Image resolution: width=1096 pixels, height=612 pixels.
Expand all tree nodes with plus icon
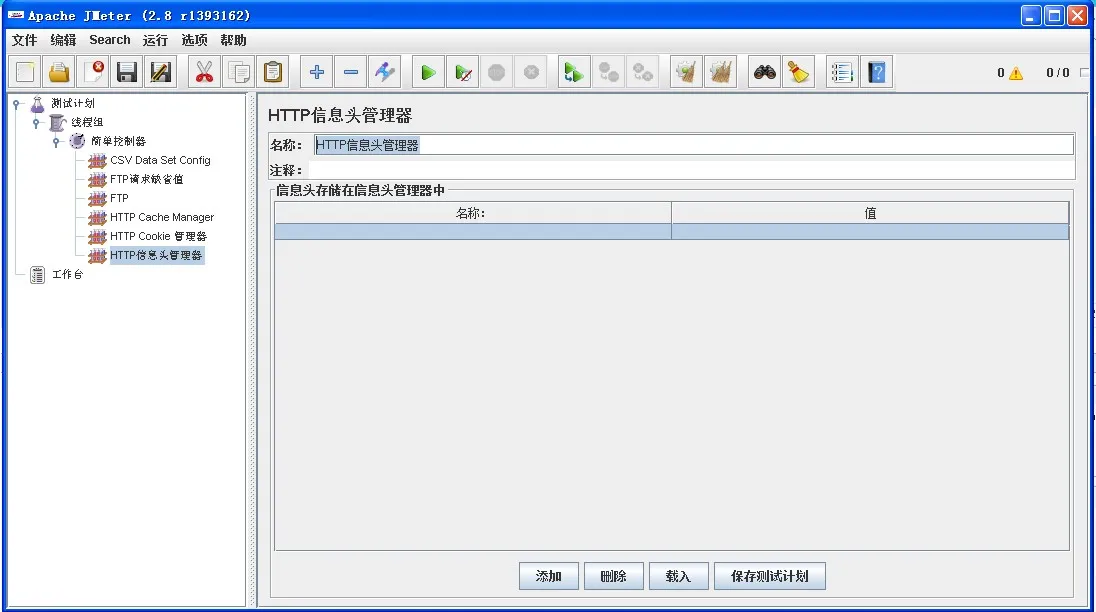pos(317,72)
